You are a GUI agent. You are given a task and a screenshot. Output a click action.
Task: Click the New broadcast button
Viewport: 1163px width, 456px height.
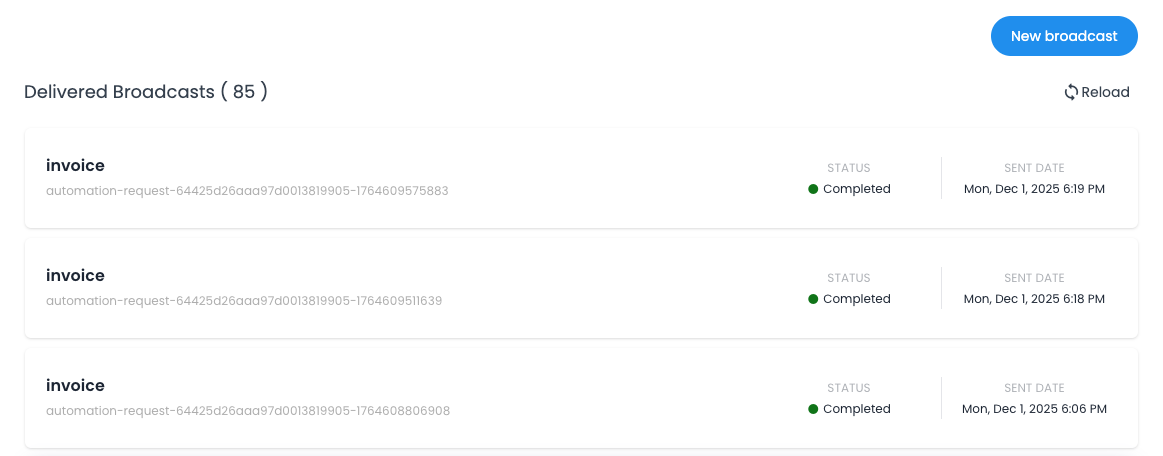[x=1064, y=36]
